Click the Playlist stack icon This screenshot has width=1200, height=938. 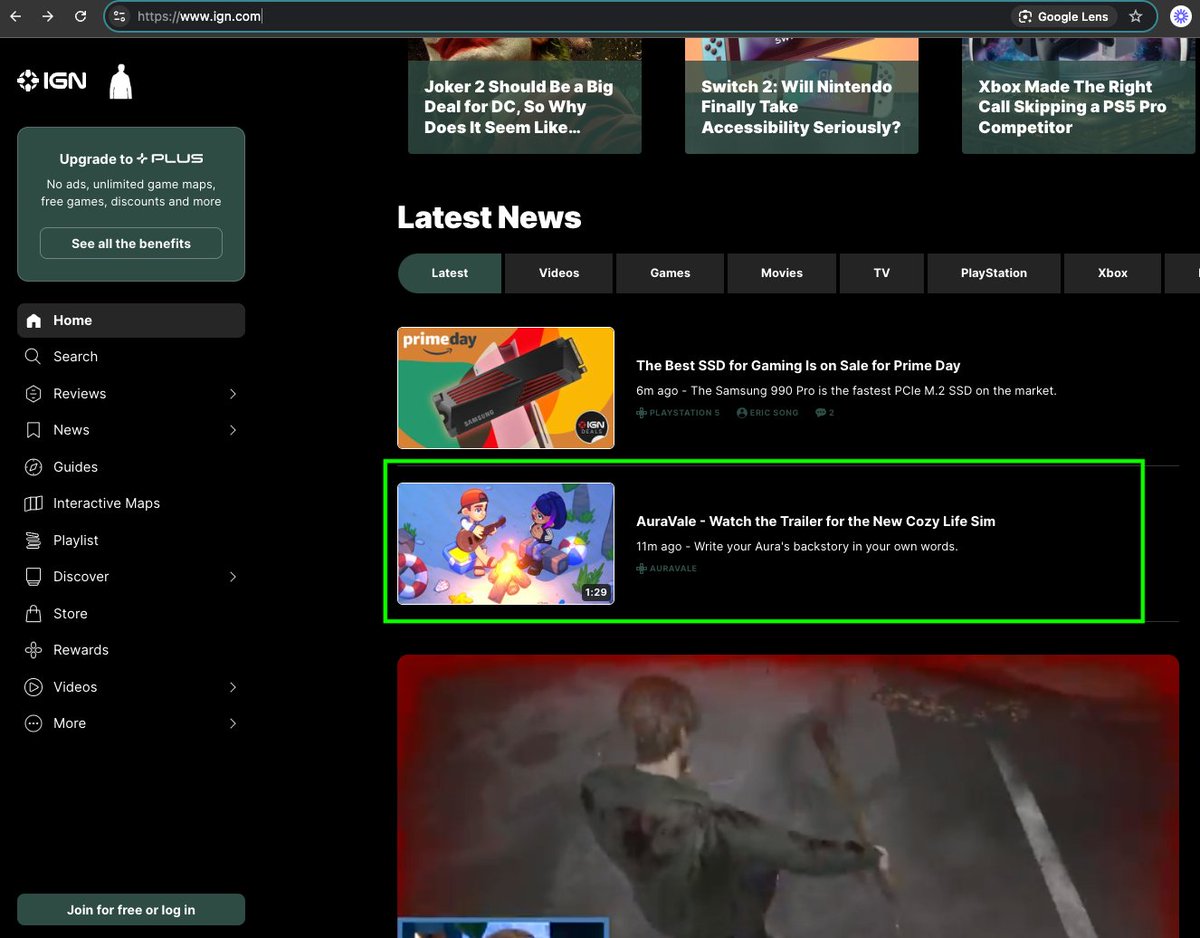(34, 540)
